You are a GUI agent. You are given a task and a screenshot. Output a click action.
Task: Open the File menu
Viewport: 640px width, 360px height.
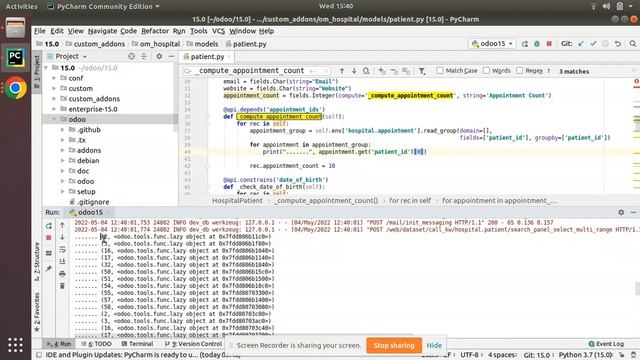point(40,31)
